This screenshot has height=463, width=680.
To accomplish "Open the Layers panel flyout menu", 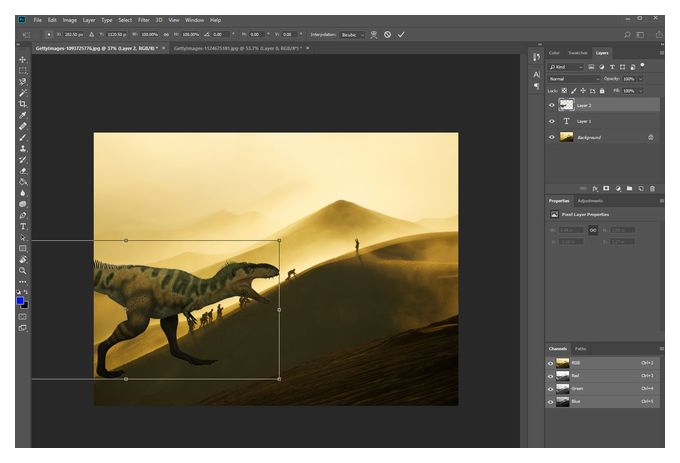I will [661, 53].
